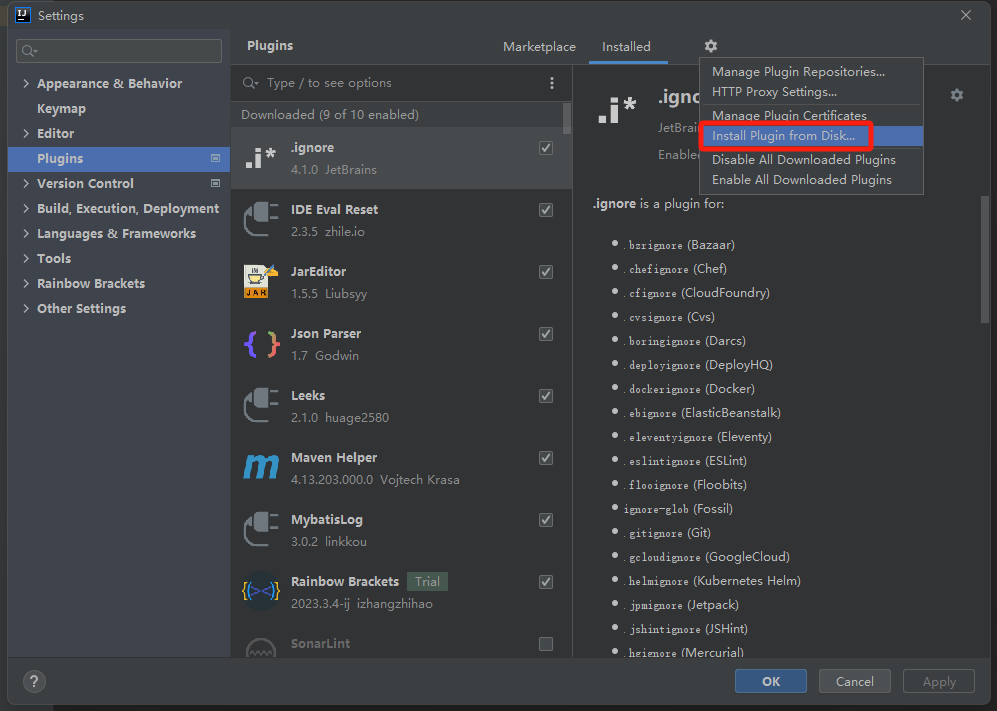
Task: Select Keymap in the settings tree
Action: (x=61, y=109)
